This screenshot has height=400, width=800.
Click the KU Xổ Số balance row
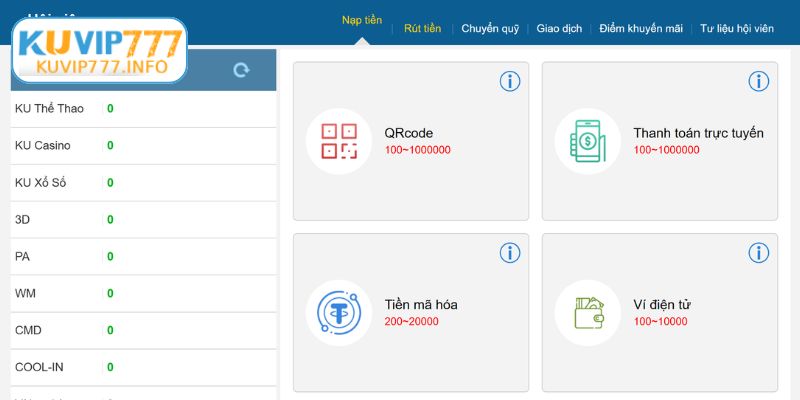[143, 183]
